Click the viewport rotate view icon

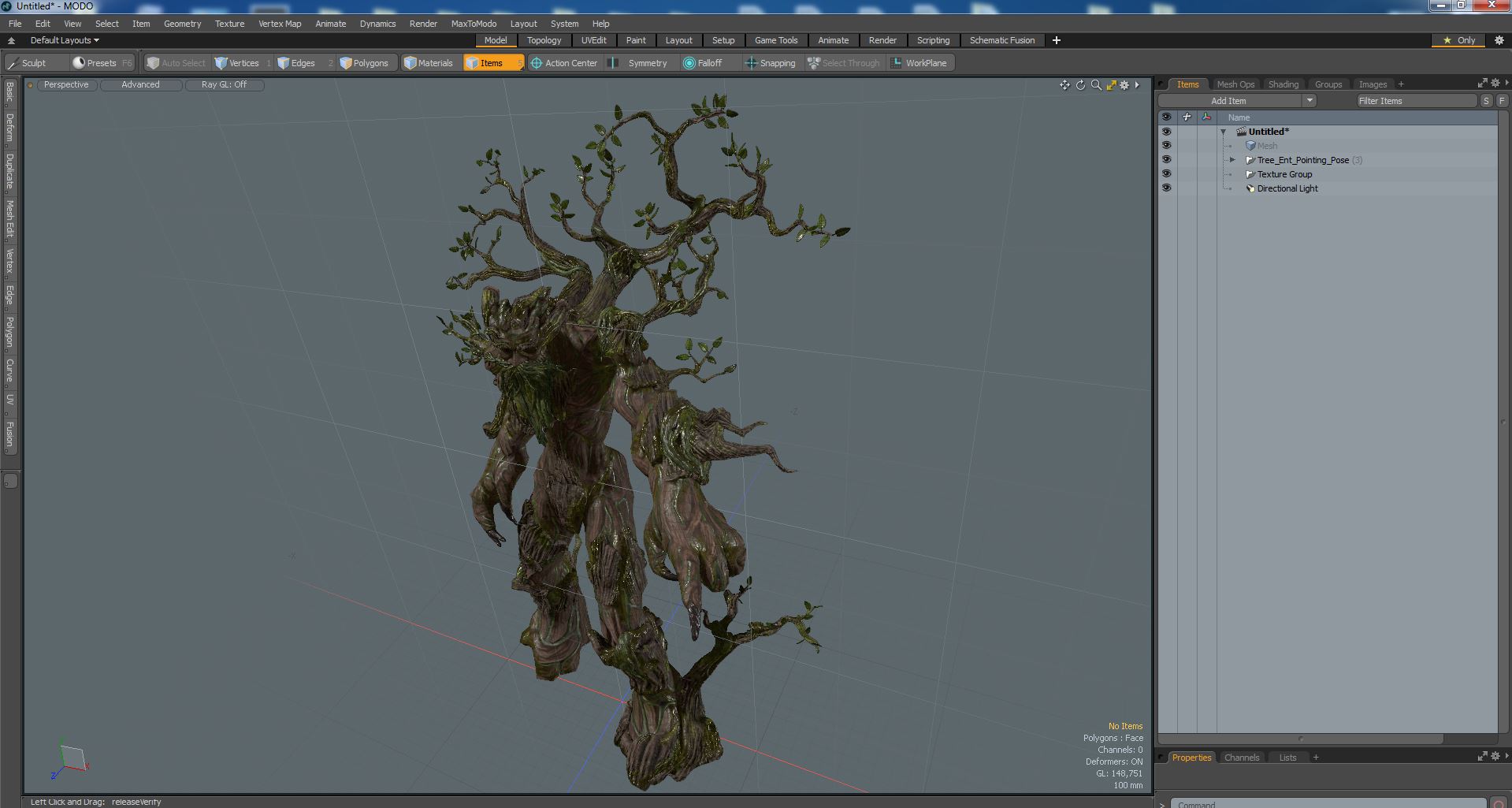(1080, 85)
